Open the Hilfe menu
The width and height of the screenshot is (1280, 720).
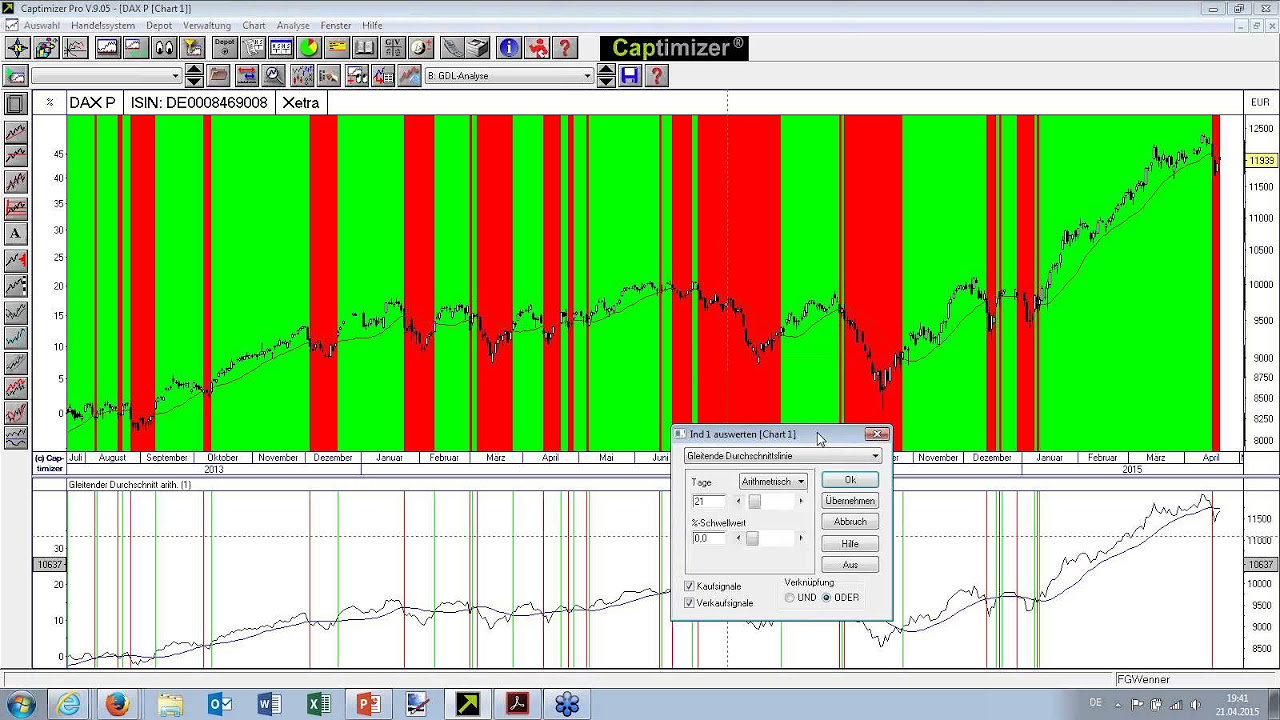372,25
